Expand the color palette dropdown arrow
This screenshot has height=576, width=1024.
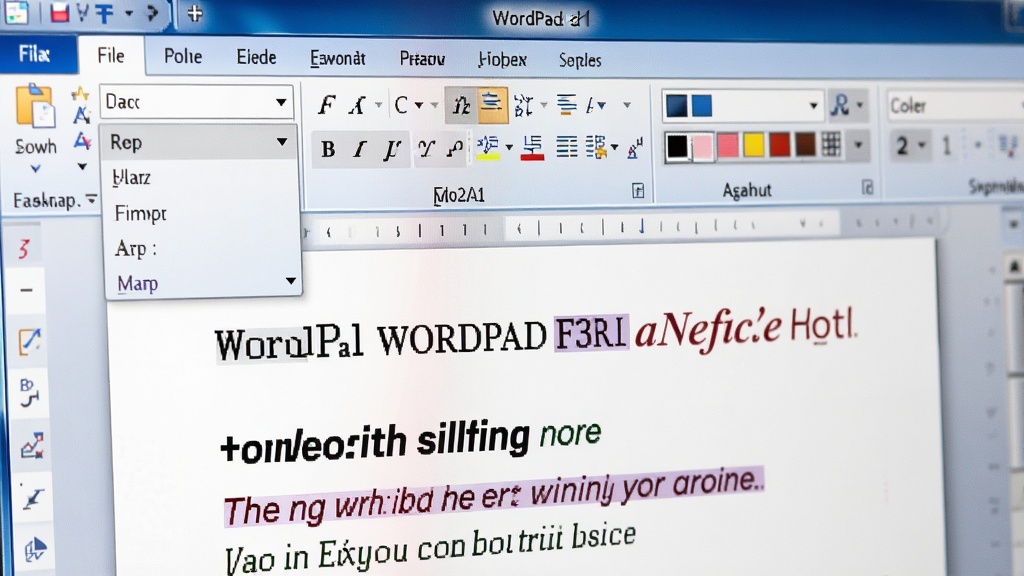coord(858,145)
